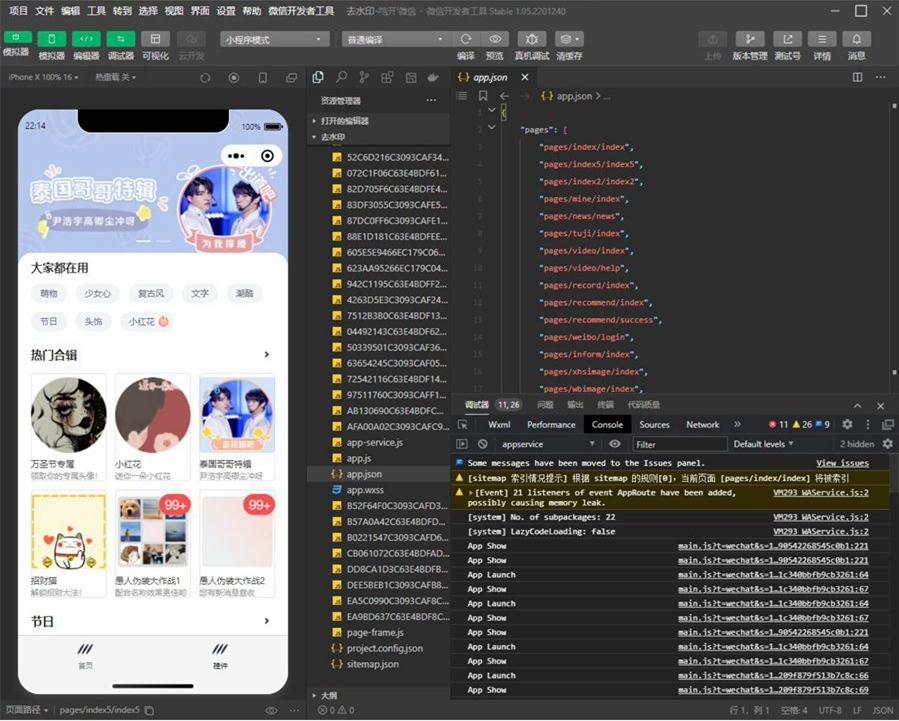Open 版本管理 version control icon
899x721 pixels.
(749, 38)
